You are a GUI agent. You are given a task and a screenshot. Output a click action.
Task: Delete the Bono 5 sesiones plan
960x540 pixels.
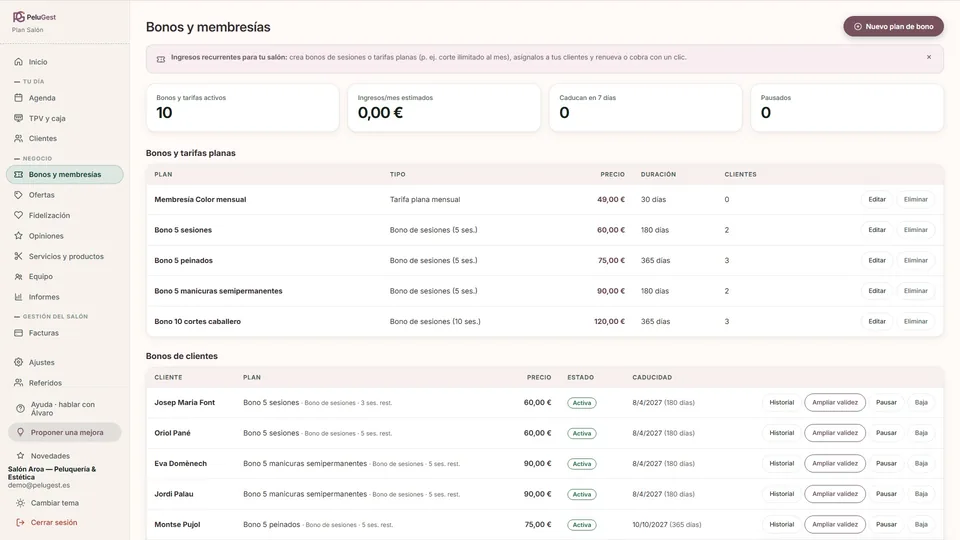point(915,230)
